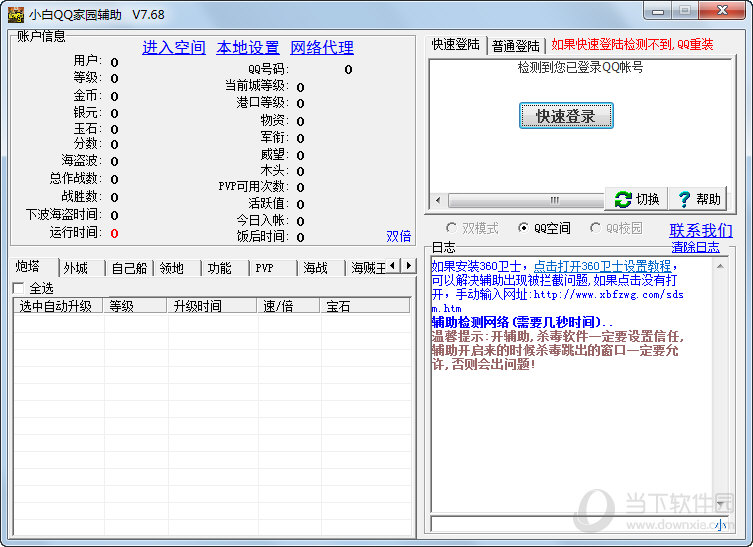Image resolution: width=753 pixels, height=547 pixels.
Task: Click the 升级时间 column header
Action: tap(212, 306)
